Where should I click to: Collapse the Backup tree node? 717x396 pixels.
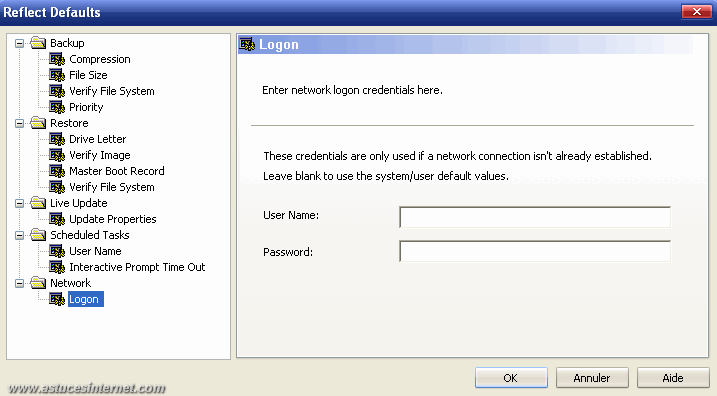click(x=20, y=43)
